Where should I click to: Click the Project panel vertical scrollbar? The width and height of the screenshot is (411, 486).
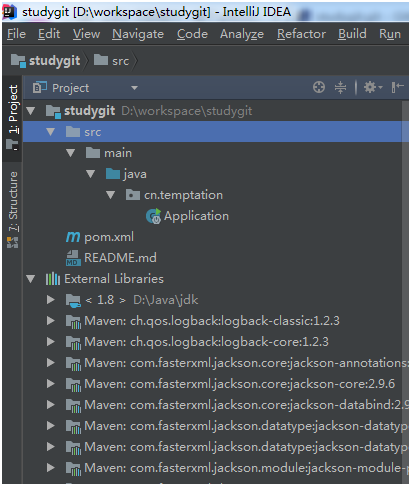405,290
